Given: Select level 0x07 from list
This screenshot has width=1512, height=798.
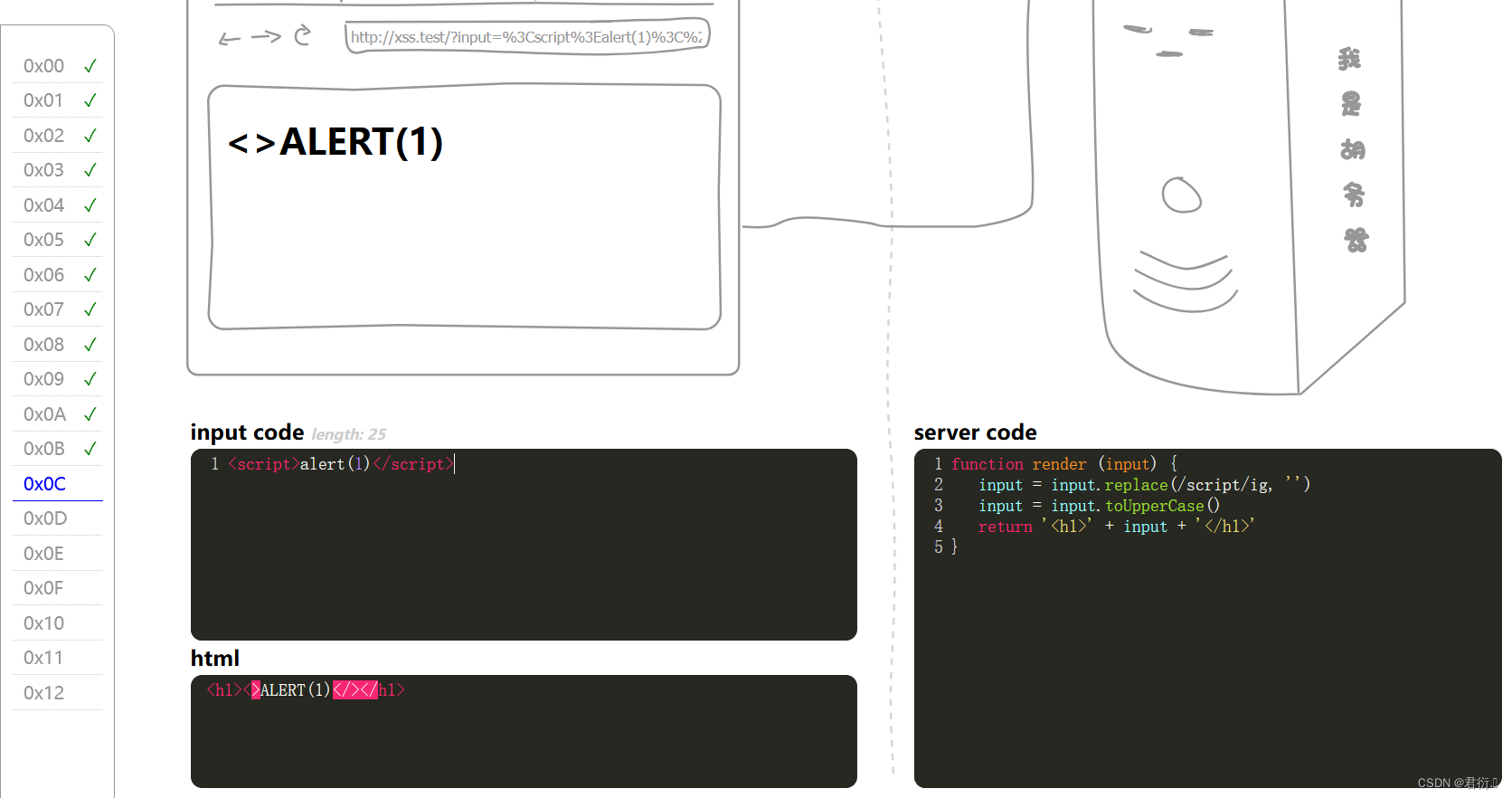Looking at the screenshot, I should coord(44,309).
